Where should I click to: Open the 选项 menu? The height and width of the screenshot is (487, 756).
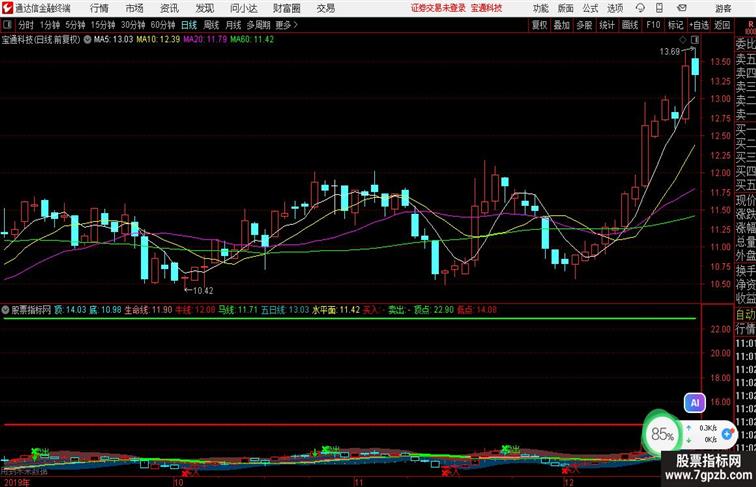(x=615, y=8)
